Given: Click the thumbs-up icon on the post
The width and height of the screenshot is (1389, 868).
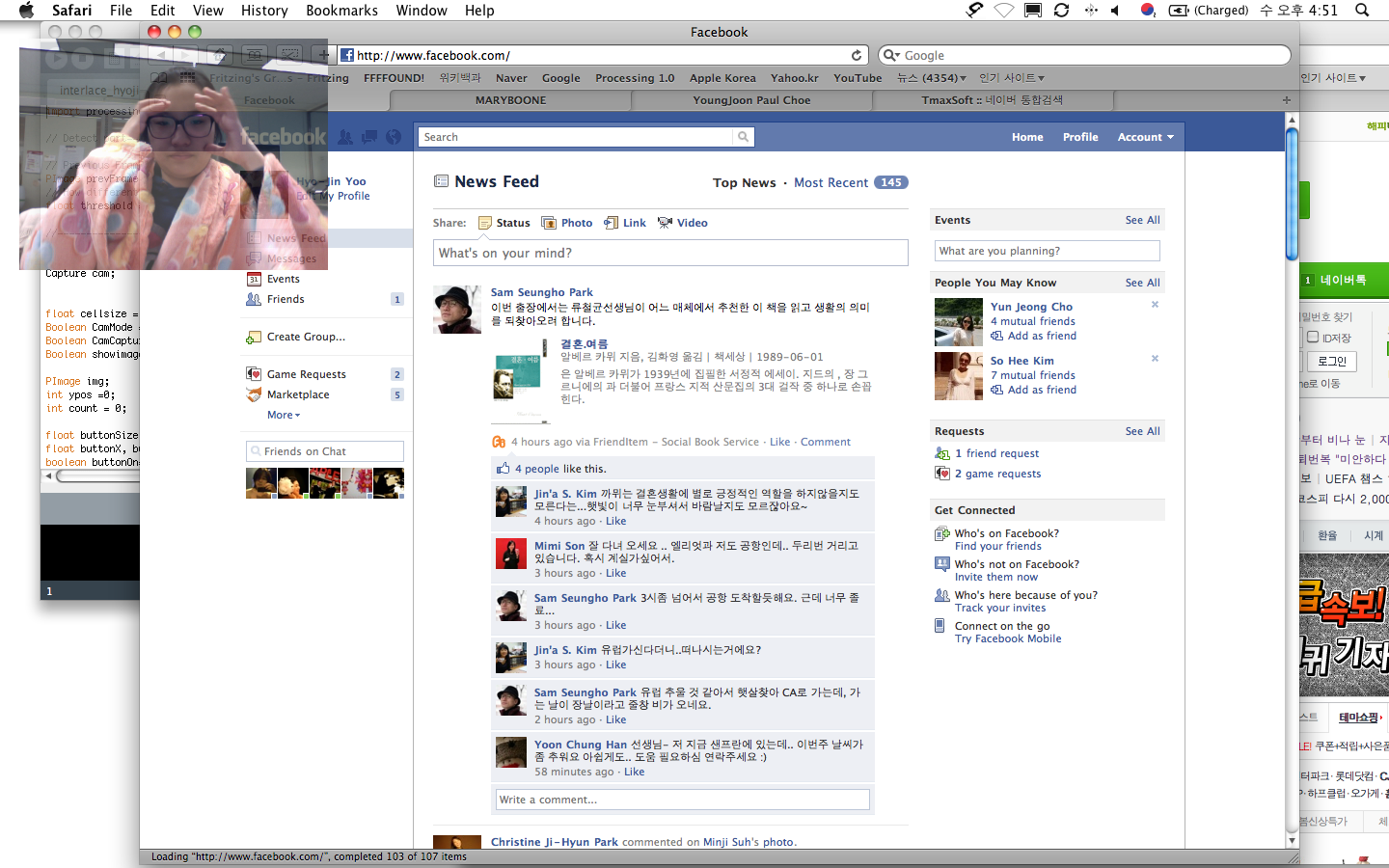Looking at the screenshot, I should pos(503,468).
